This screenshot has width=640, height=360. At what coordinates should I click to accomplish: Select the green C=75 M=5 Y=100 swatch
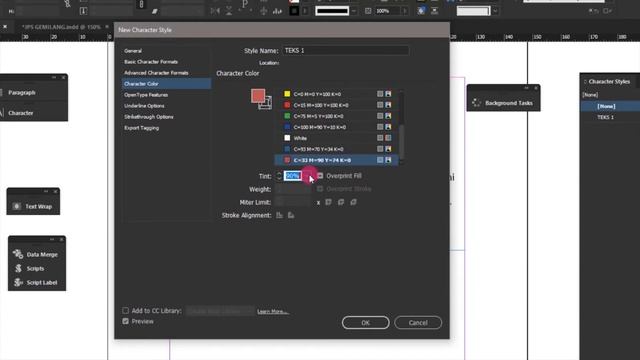(x=337, y=116)
